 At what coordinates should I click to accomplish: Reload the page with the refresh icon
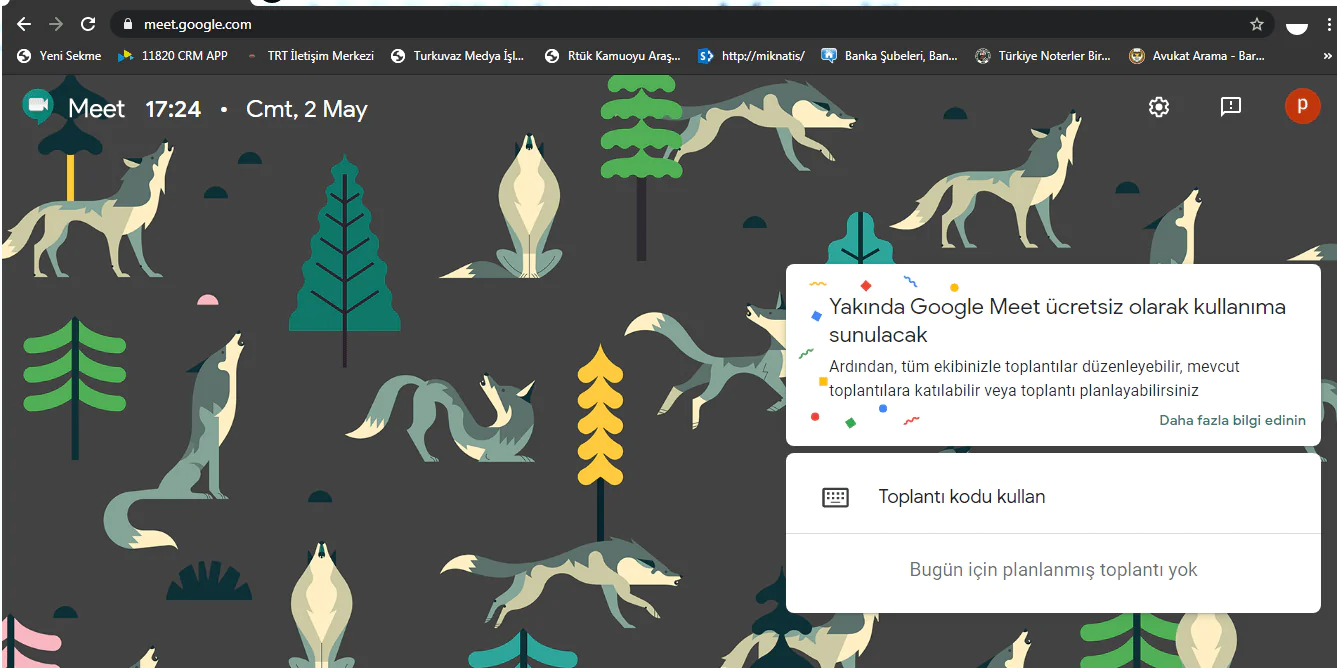point(88,24)
